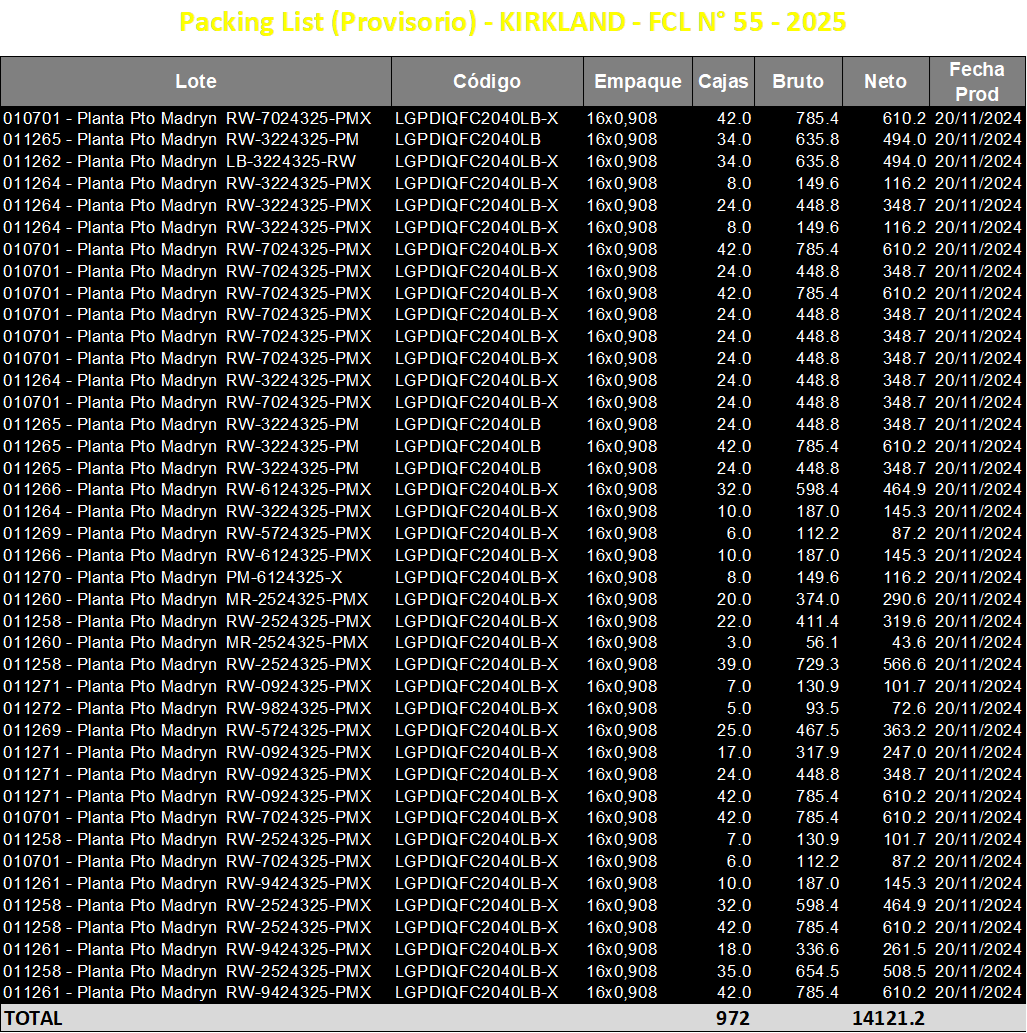Click the total neto value 14121.2

(889, 1019)
